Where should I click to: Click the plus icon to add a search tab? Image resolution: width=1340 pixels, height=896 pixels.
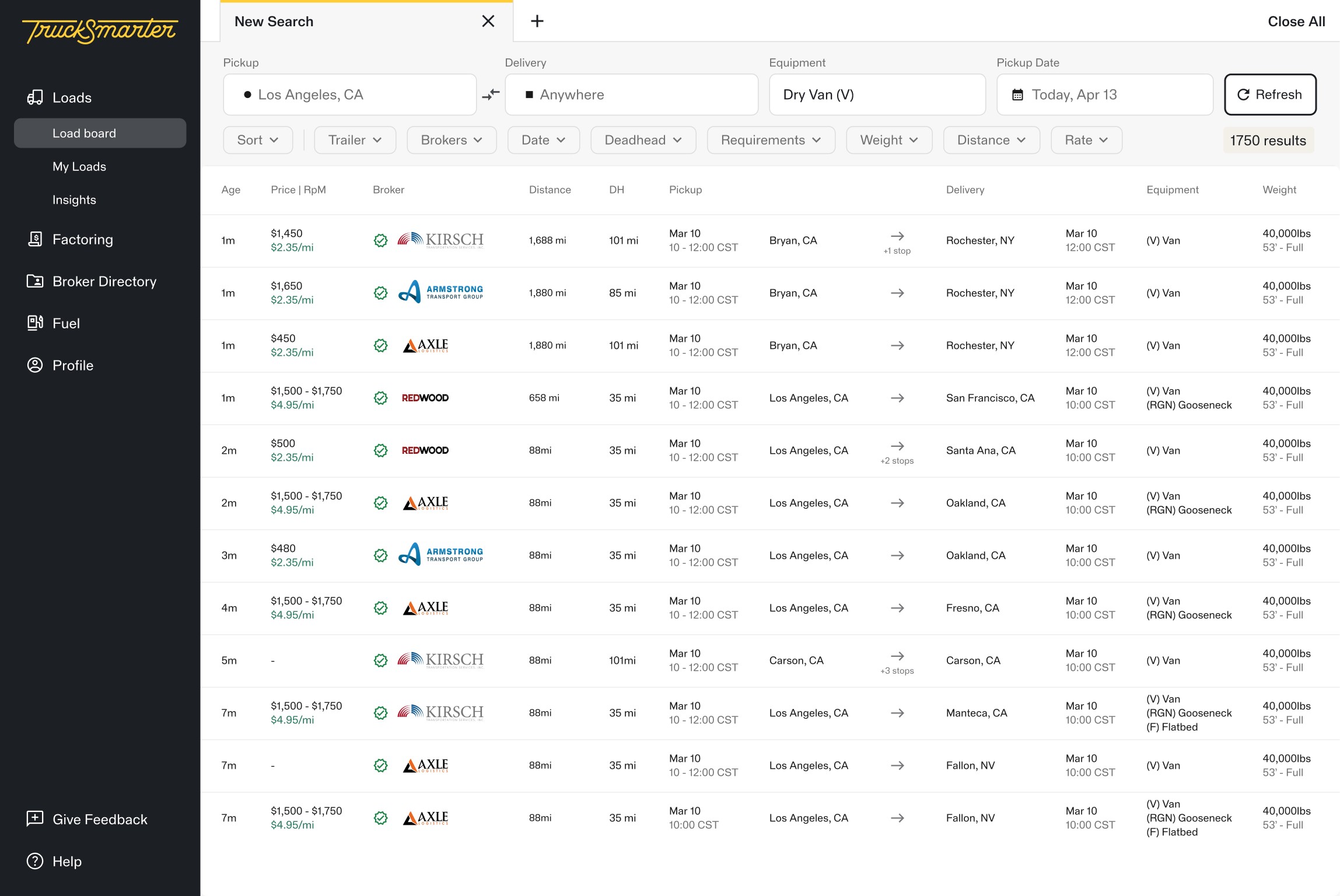[x=537, y=22]
